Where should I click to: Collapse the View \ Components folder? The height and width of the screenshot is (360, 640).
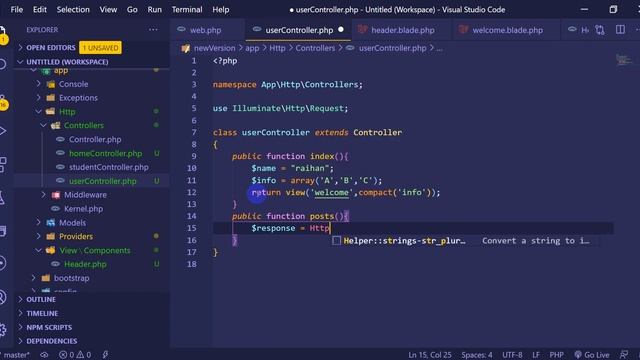[x=95, y=251]
